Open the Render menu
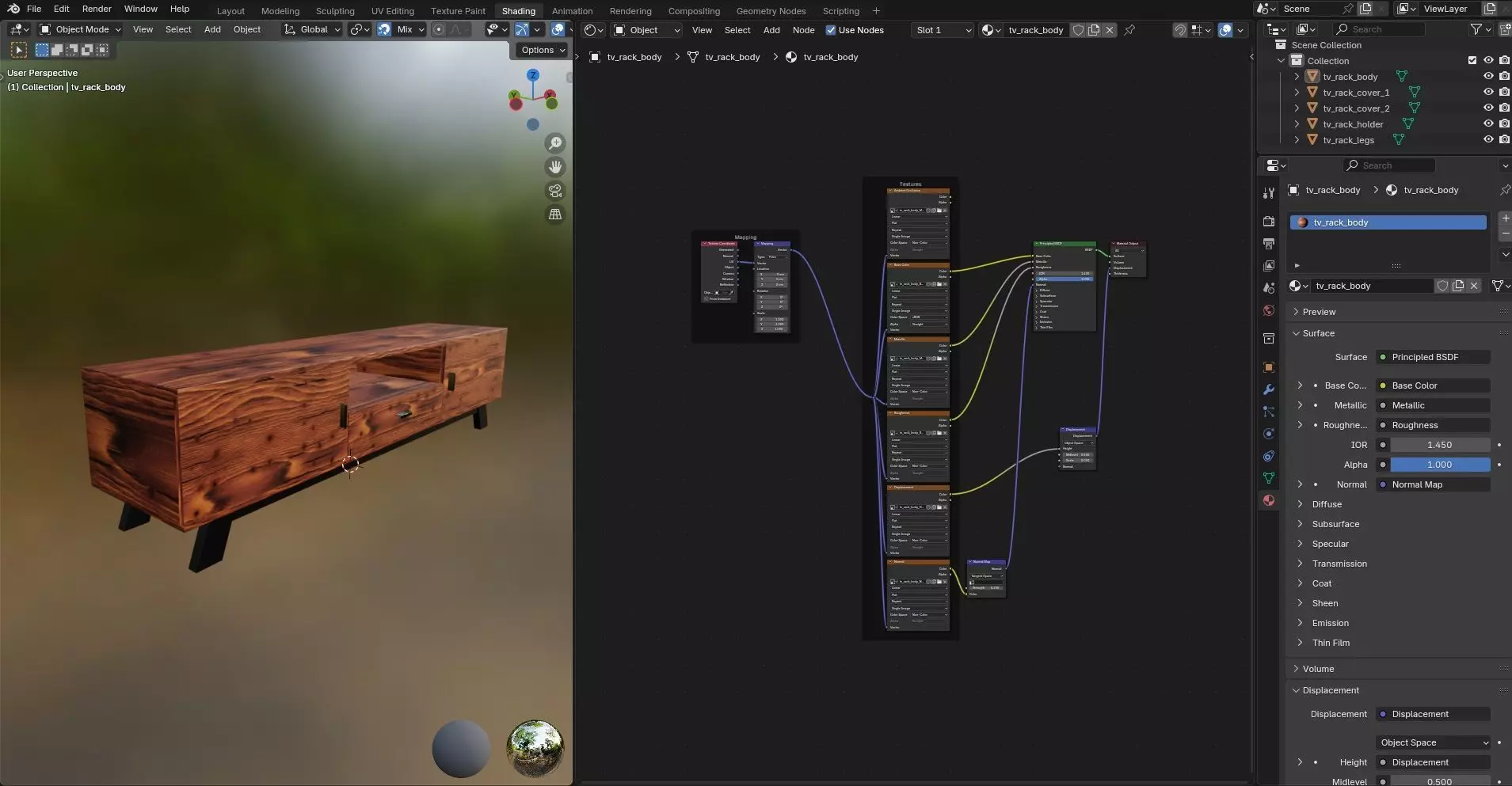 click(97, 9)
